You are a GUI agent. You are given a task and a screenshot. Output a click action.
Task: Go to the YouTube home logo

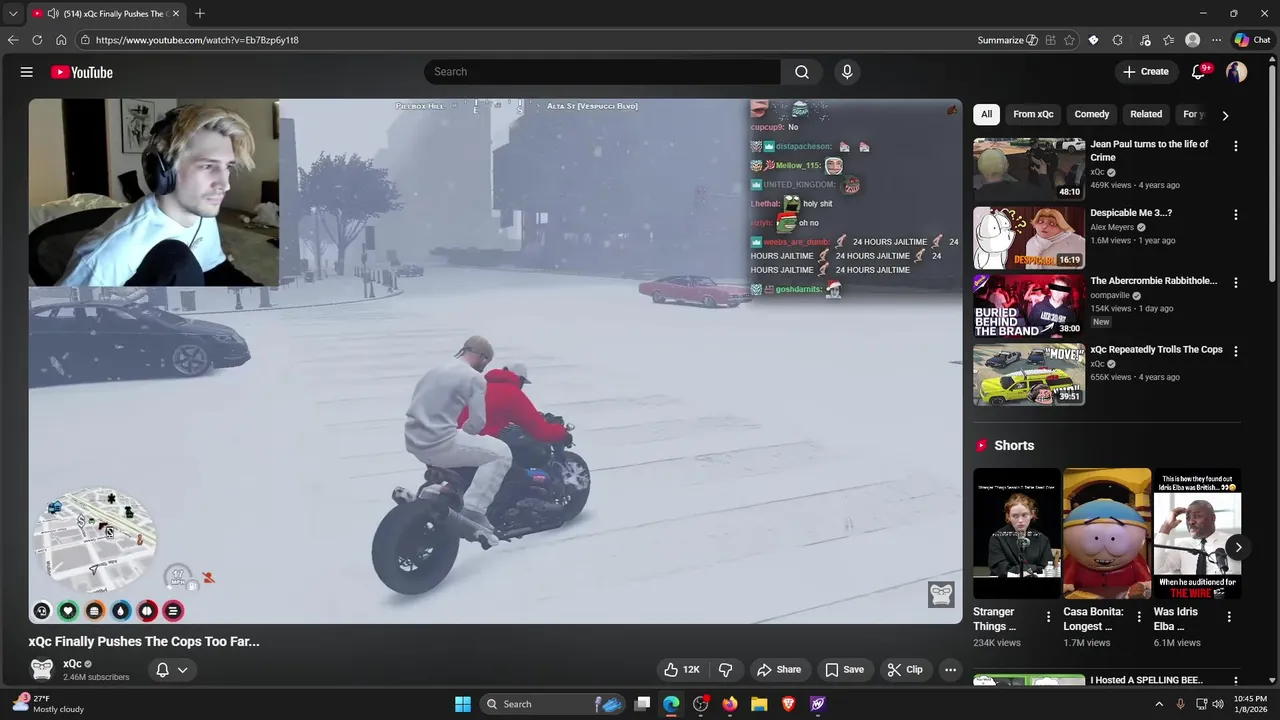click(x=82, y=72)
